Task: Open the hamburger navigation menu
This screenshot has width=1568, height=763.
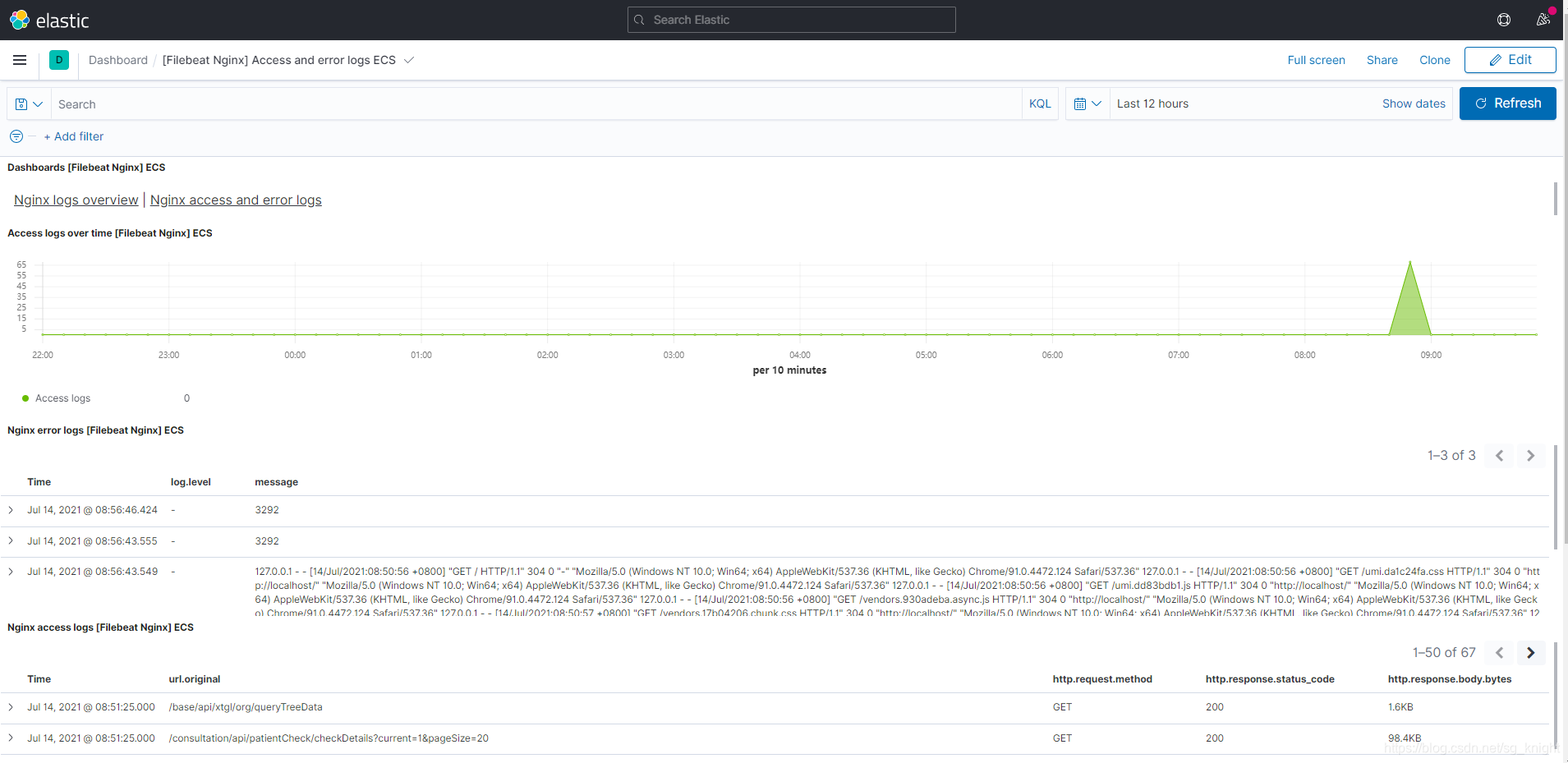Action: [x=20, y=60]
